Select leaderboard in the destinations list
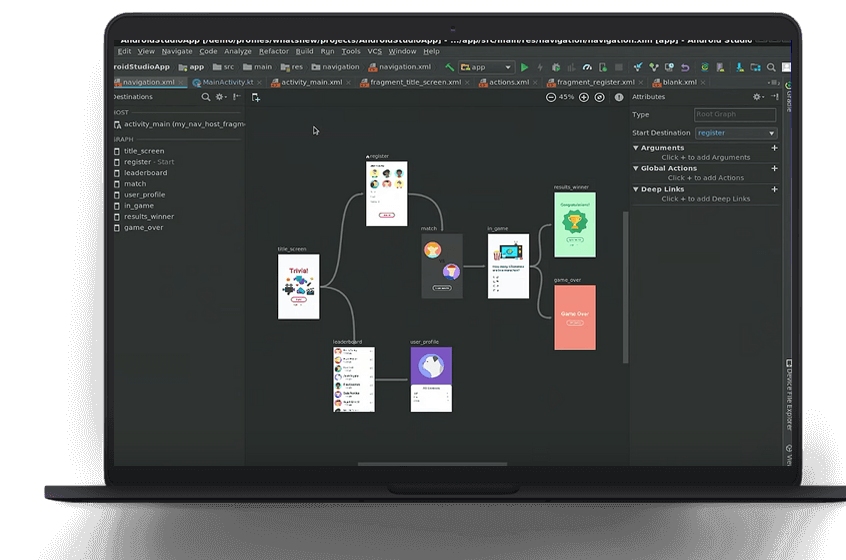846x560 pixels. [145, 173]
